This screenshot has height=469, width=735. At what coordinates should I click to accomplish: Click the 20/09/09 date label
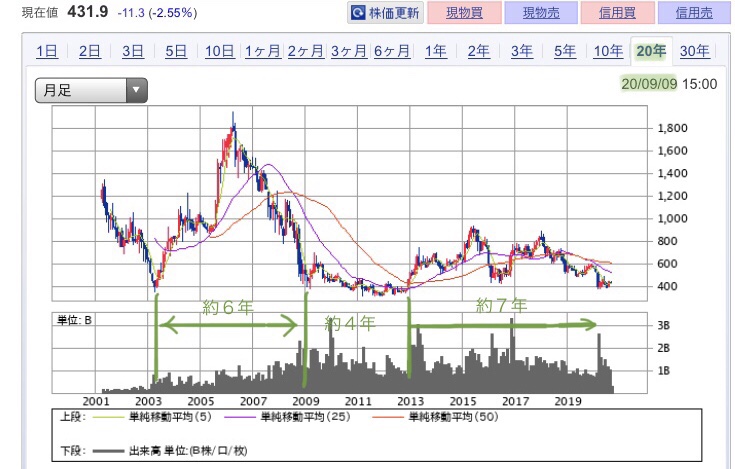point(649,84)
